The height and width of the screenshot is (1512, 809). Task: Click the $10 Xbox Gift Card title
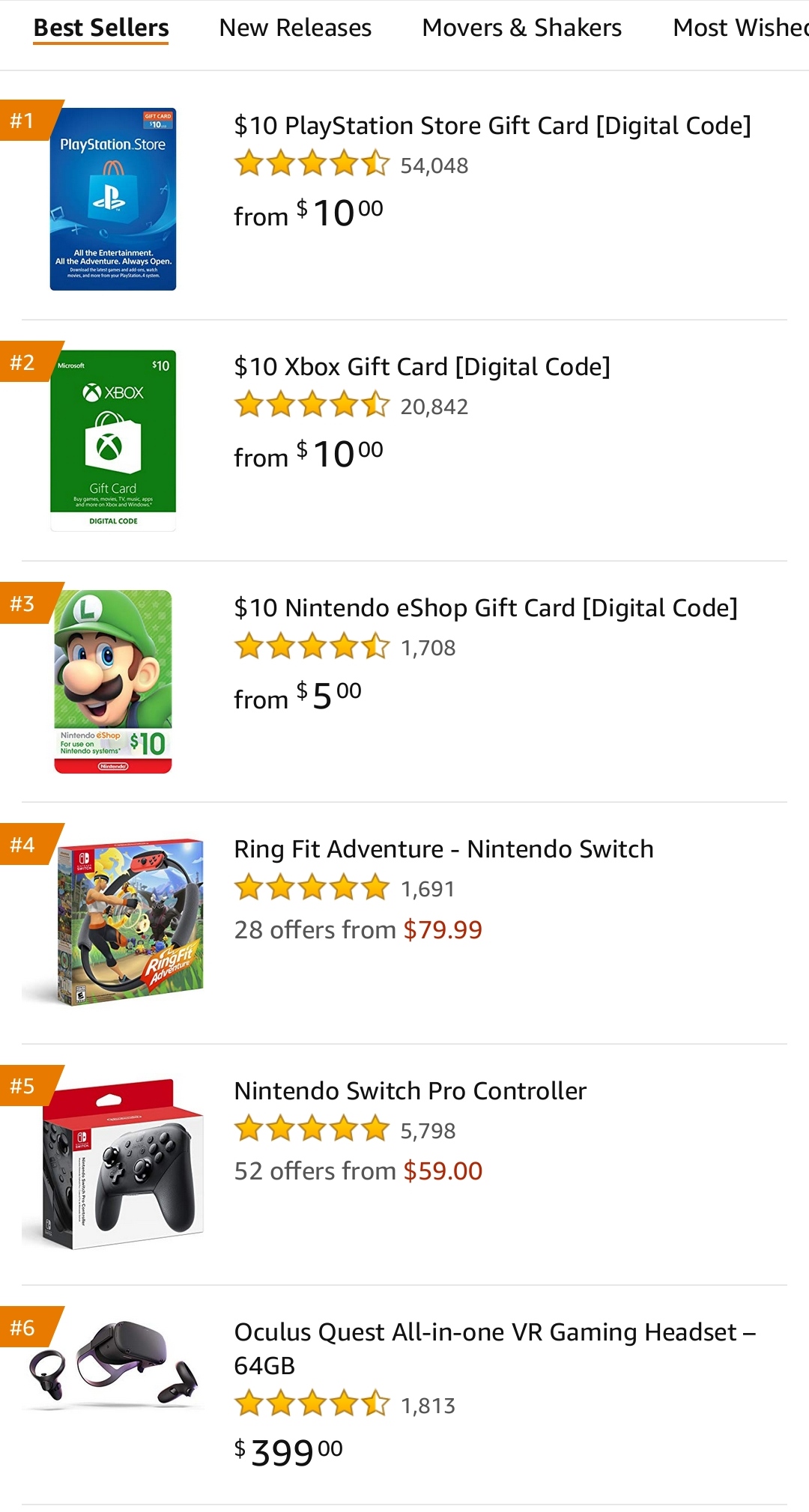423,366
